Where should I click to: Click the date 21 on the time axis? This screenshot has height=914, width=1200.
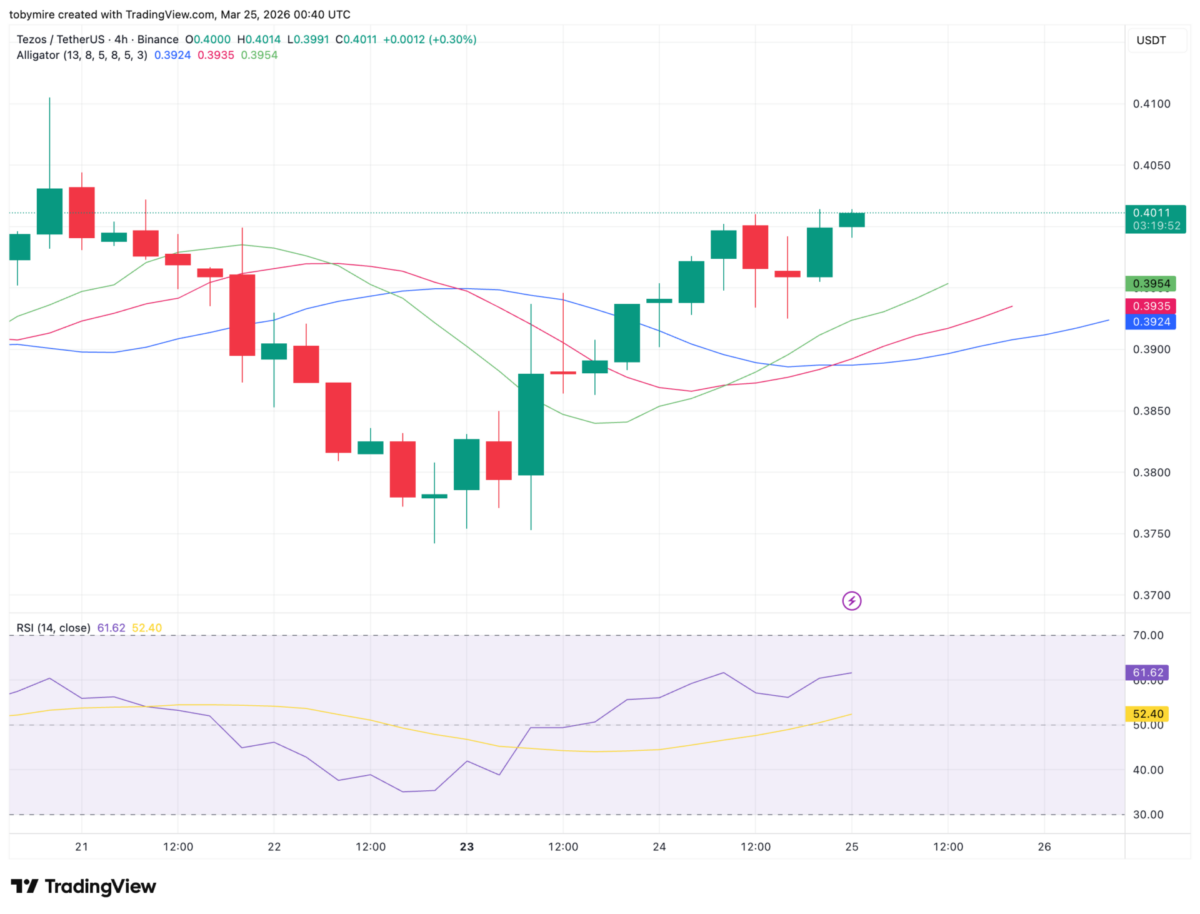[x=81, y=847]
